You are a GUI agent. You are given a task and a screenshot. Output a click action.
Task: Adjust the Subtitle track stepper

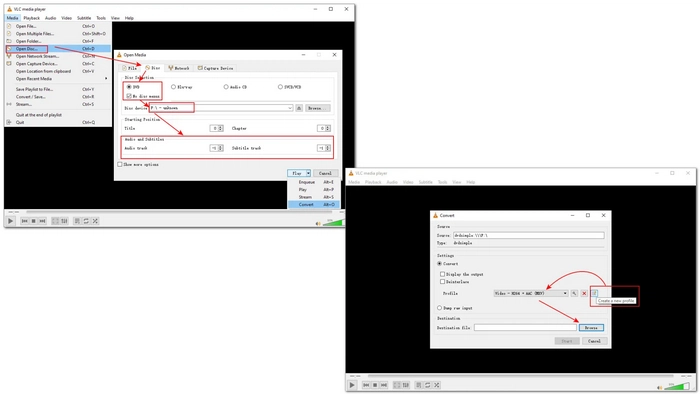coord(328,148)
